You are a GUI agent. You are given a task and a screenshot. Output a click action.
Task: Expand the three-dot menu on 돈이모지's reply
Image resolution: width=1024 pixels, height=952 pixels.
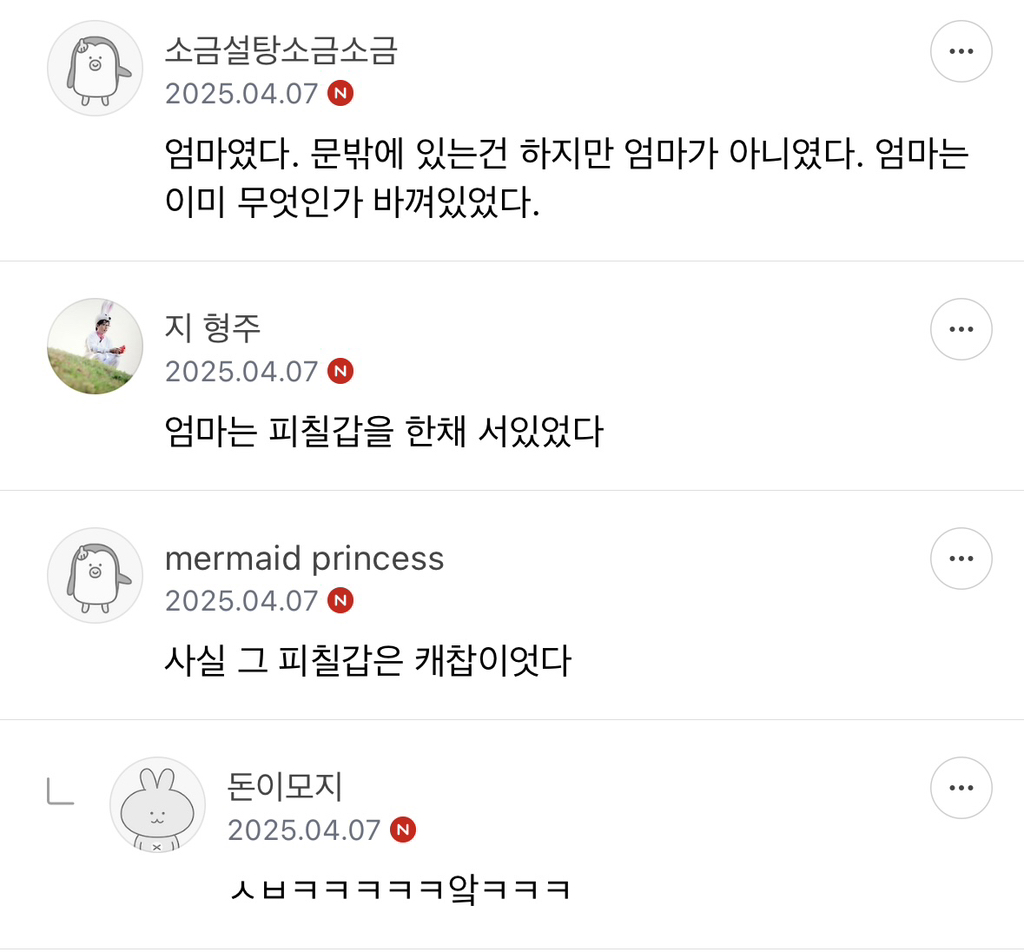961,788
